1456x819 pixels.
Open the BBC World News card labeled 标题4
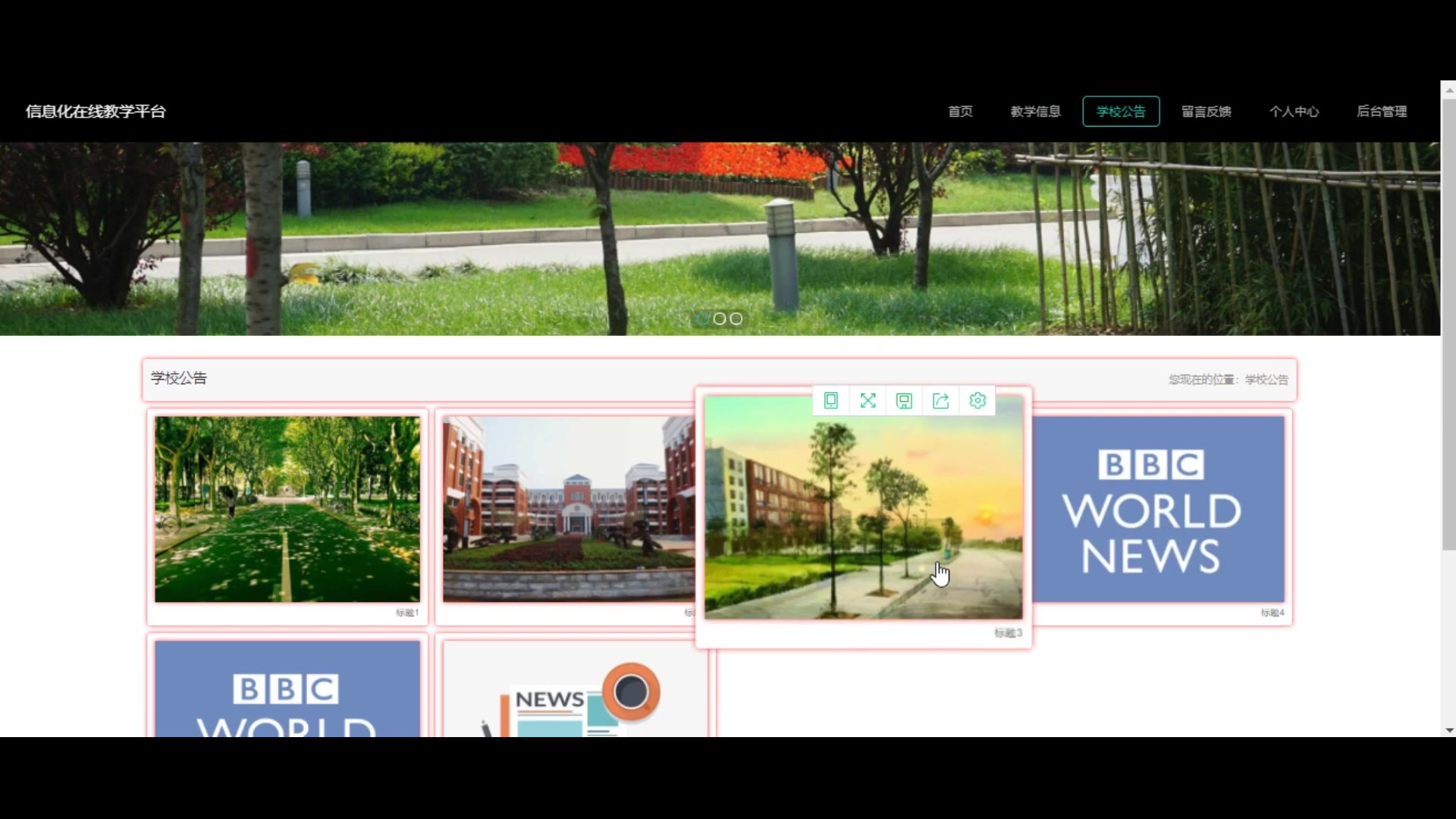coord(1158,509)
